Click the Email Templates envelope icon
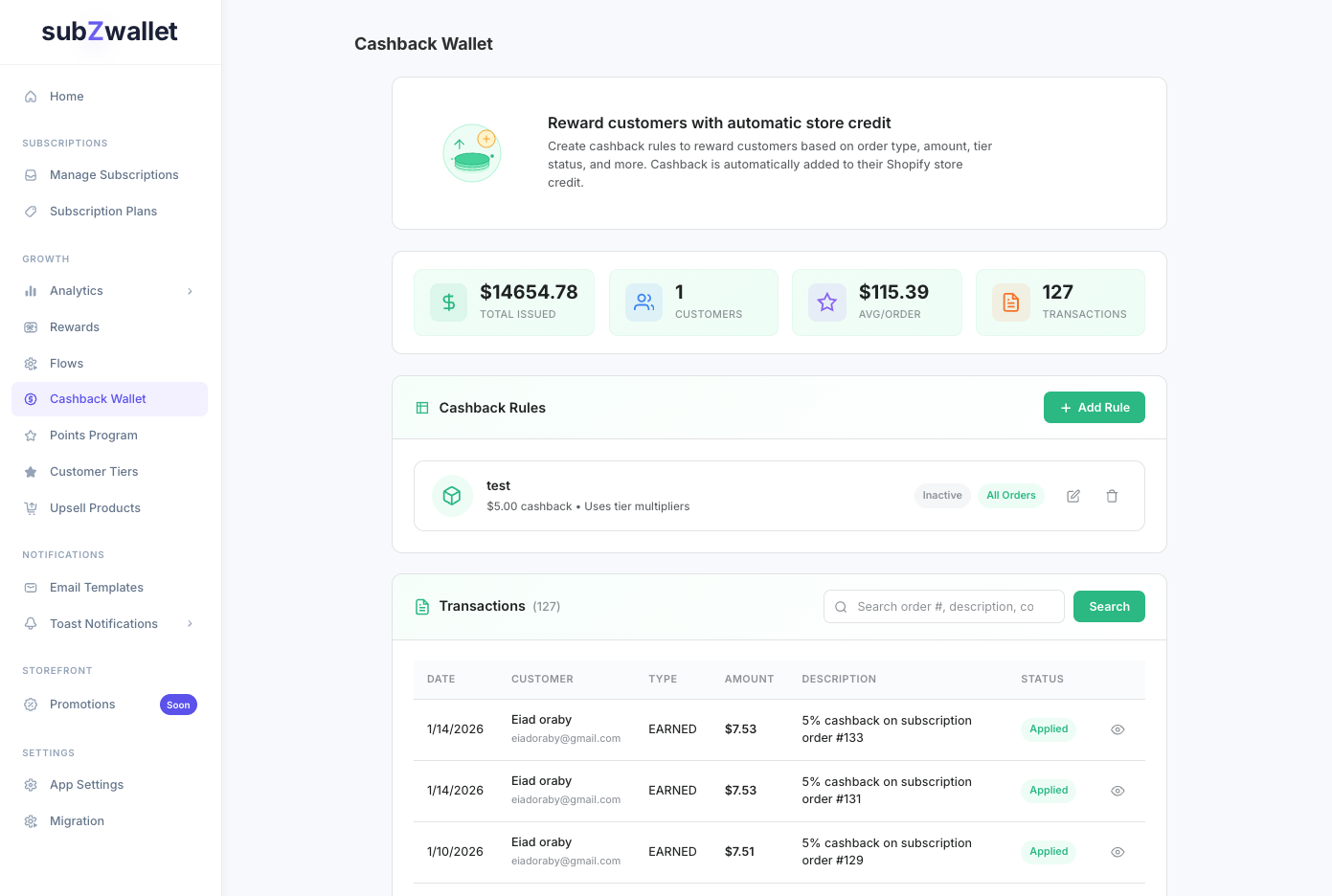1332x896 pixels. [31, 588]
